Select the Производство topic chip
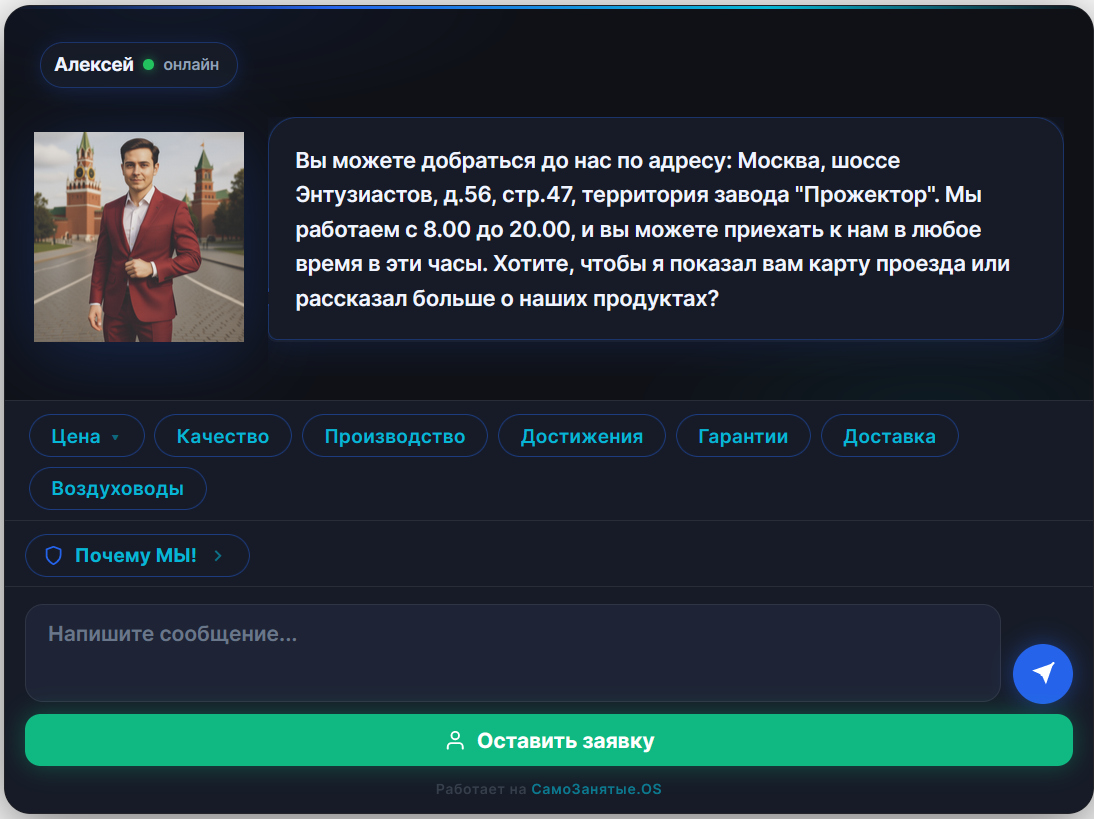This screenshot has width=1094, height=819. 395,436
